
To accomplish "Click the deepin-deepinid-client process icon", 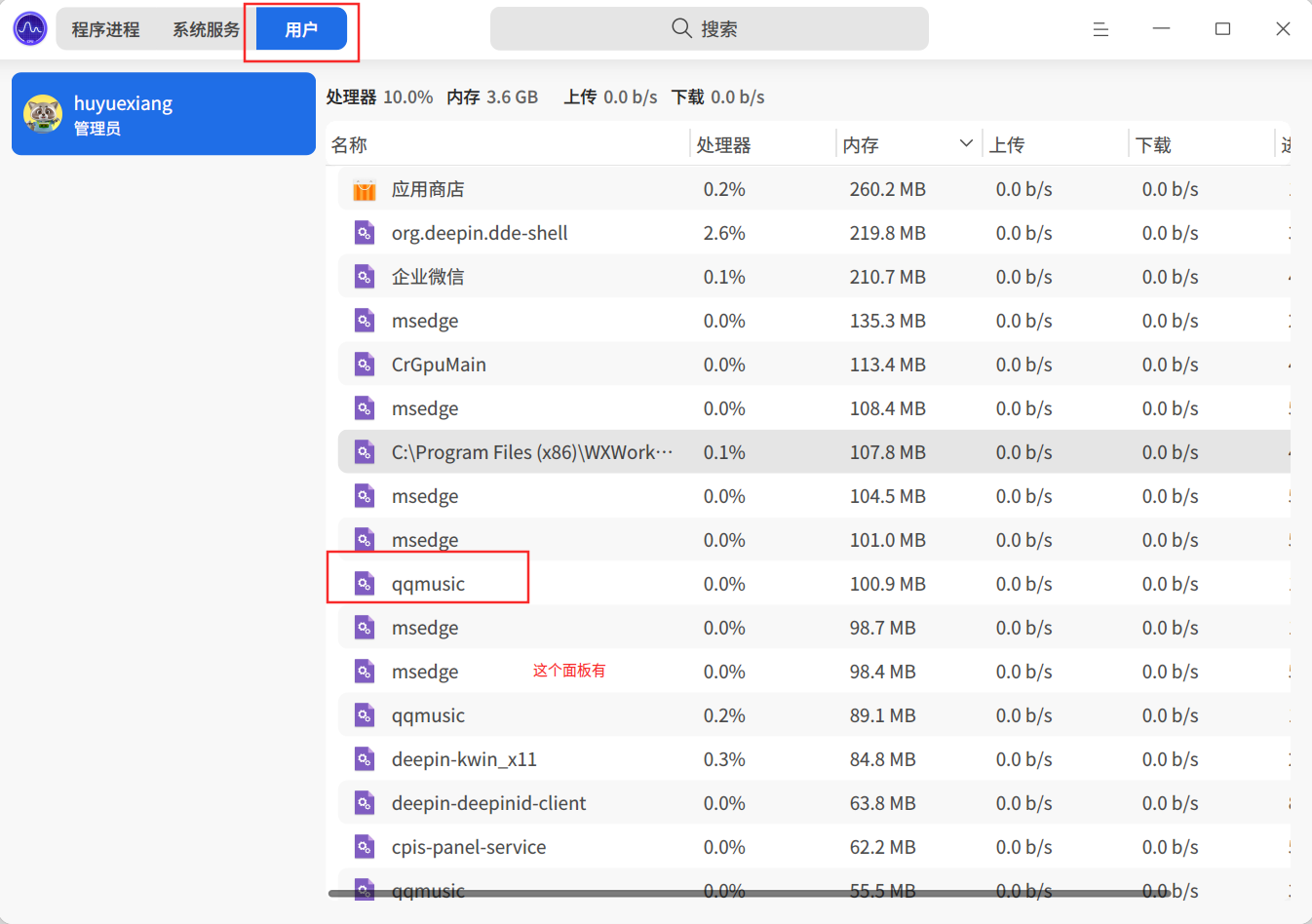I will click(x=365, y=803).
